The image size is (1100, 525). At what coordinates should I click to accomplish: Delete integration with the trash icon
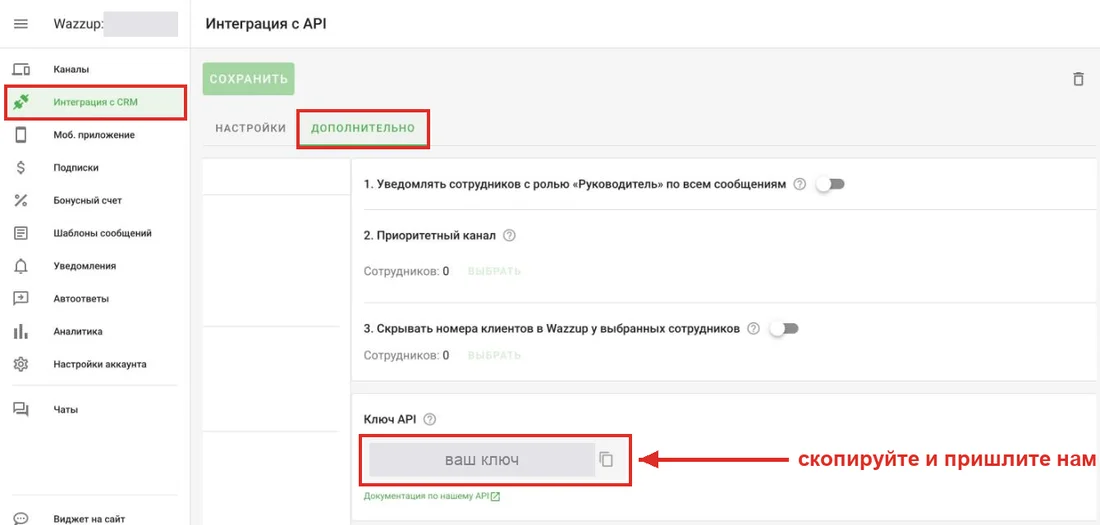[x=1078, y=79]
